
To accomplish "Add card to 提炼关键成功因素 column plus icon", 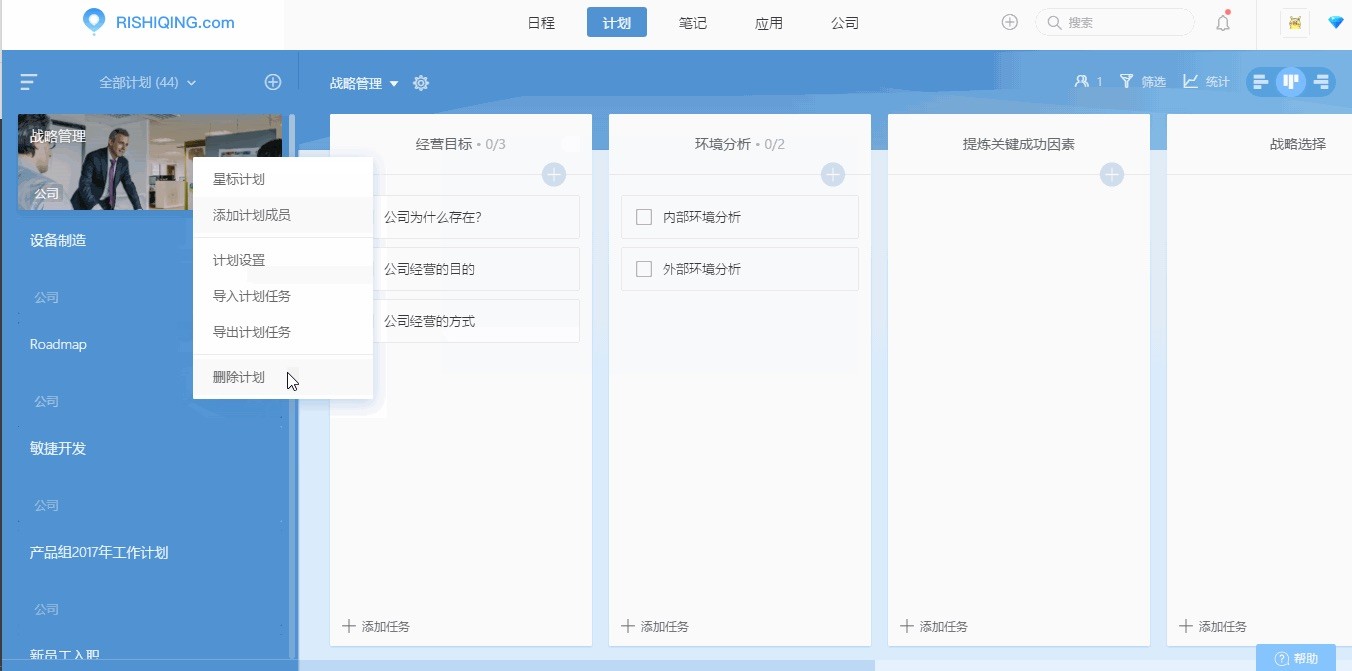I will point(1112,175).
